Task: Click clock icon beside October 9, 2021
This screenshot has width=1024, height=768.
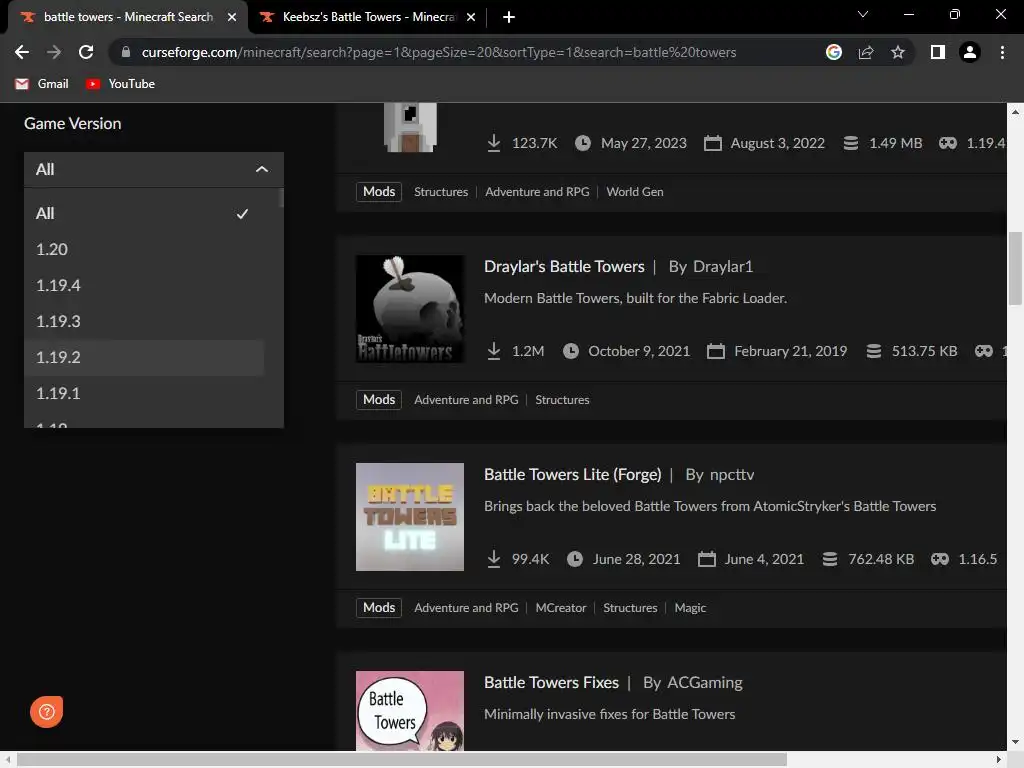Action: coord(571,351)
